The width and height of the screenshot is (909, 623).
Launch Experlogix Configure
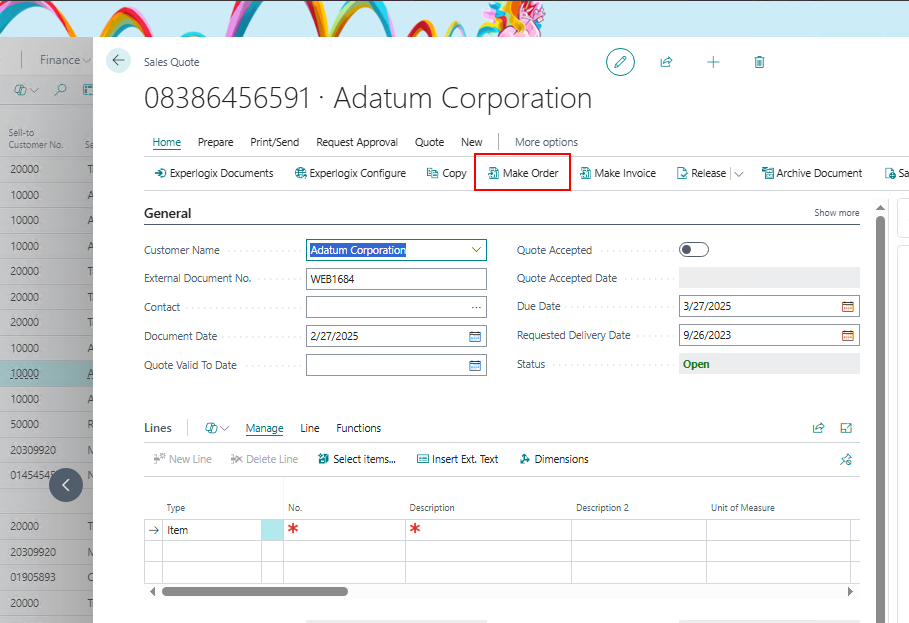click(350, 173)
